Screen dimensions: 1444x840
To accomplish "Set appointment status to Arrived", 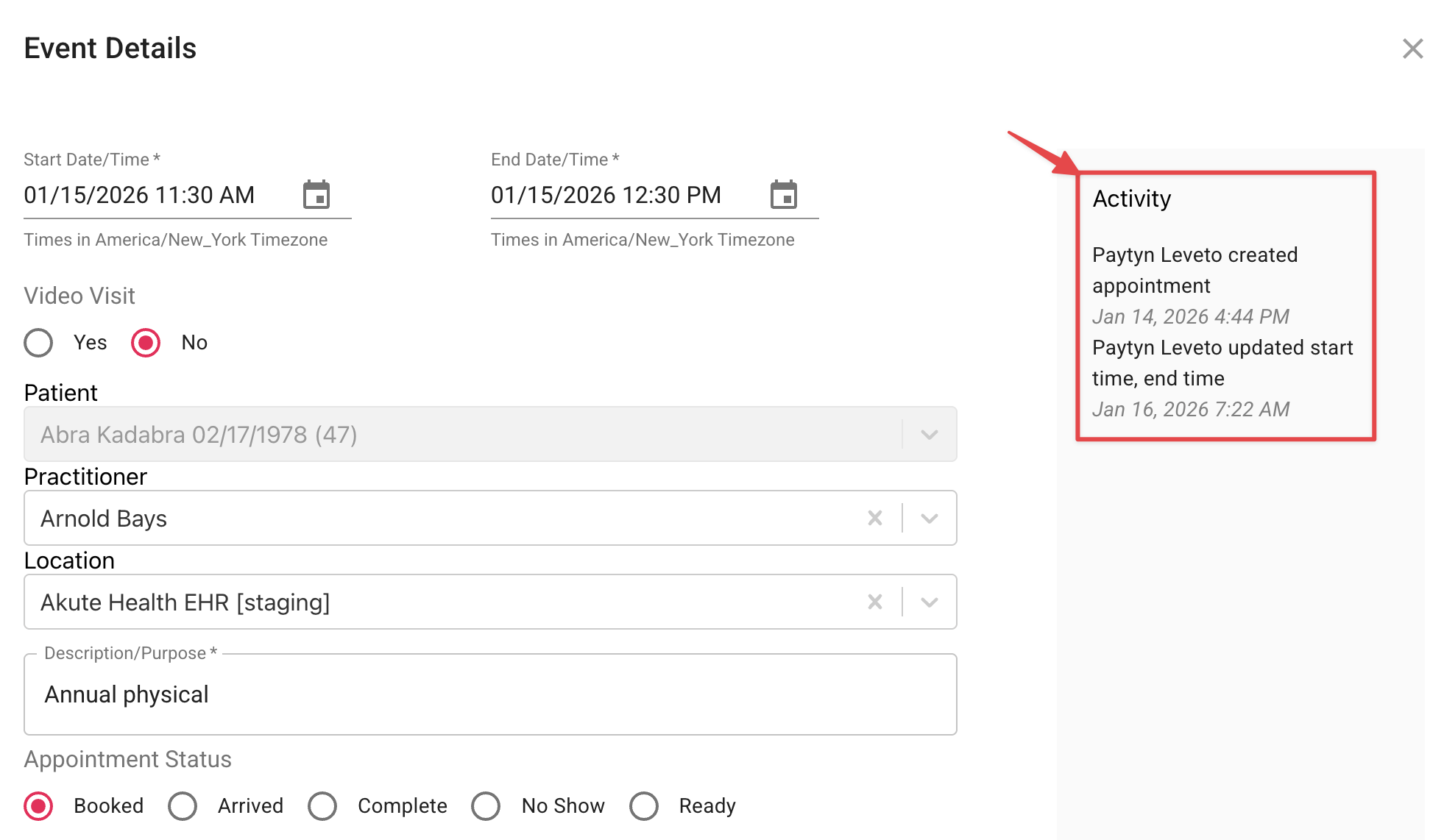I will pyautogui.click(x=183, y=806).
